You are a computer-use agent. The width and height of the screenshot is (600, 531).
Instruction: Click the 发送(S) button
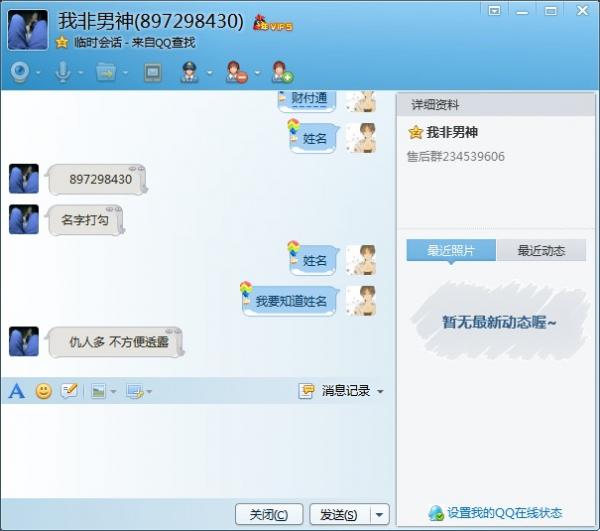click(x=339, y=514)
